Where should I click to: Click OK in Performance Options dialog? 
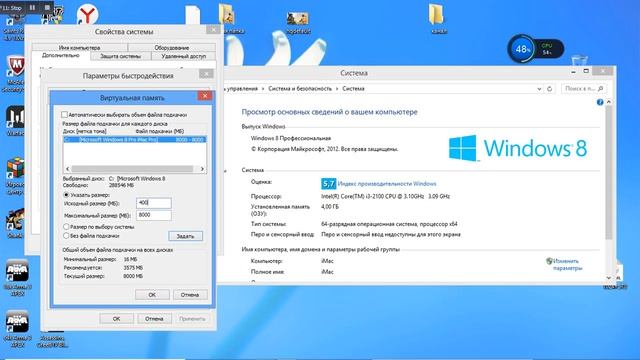point(116,319)
